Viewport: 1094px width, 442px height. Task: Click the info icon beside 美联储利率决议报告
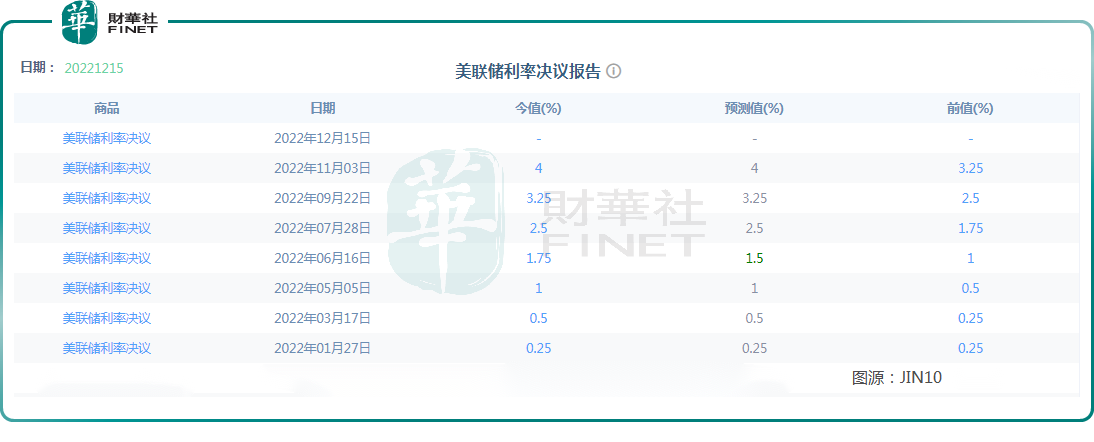click(613, 71)
